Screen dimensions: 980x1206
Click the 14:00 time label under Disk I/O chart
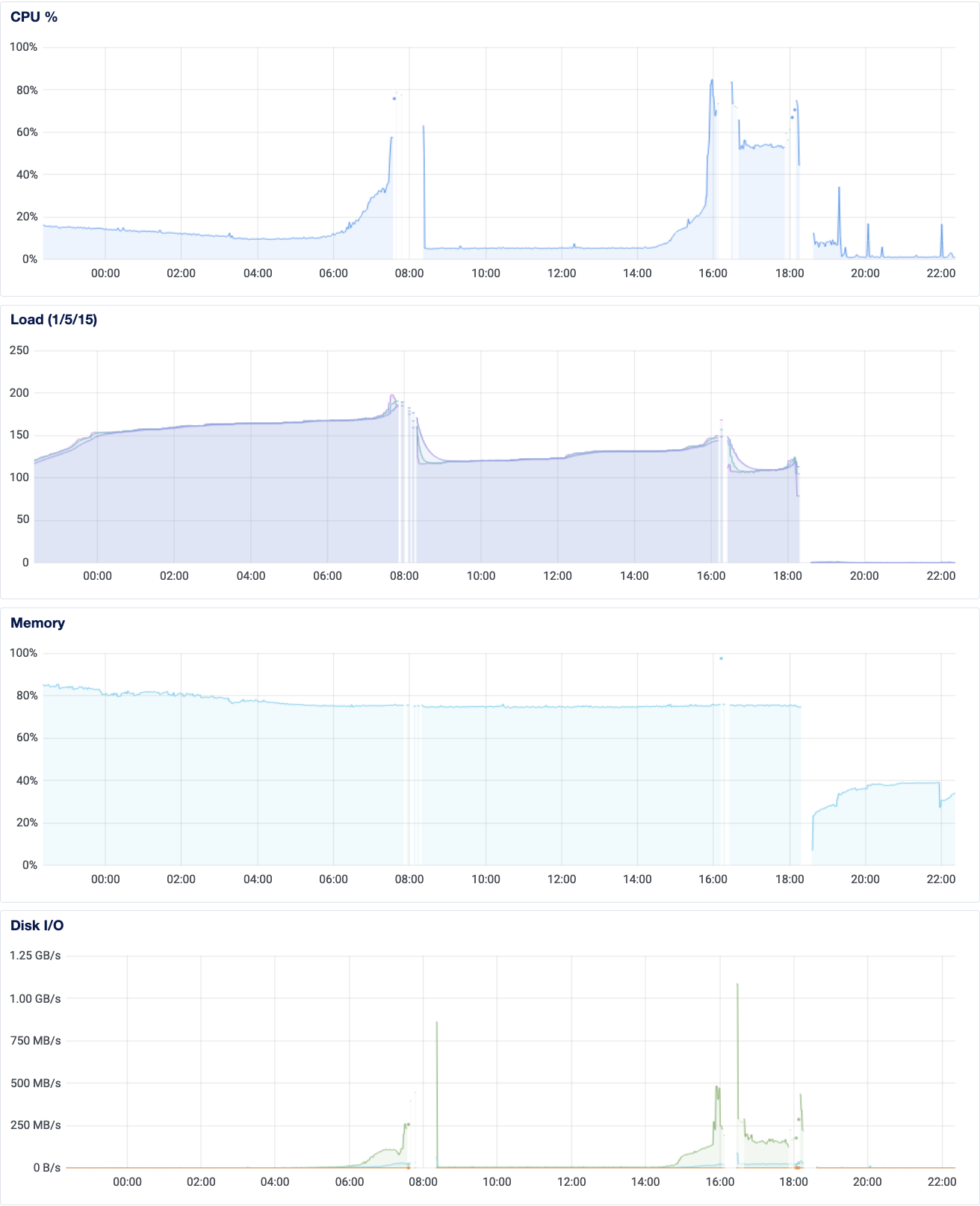(645, 1182)
